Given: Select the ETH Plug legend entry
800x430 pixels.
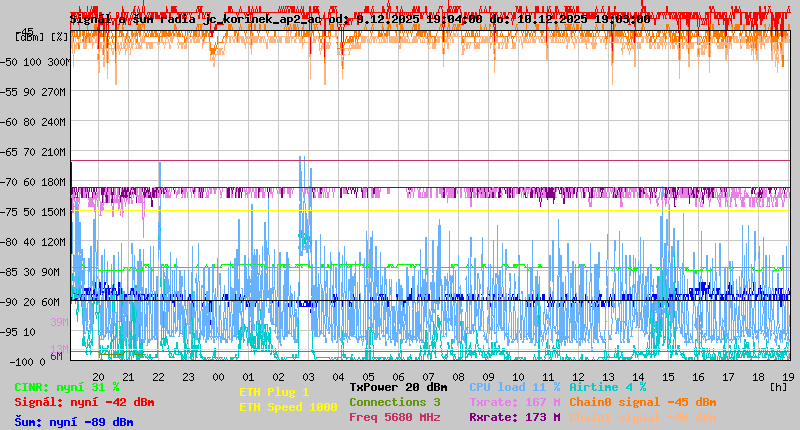Looking at the screenshot, I should pyautogui.click(x=274, y=392).
